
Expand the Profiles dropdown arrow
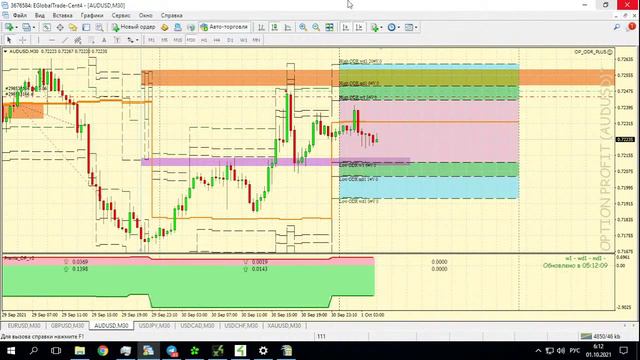(x=33, y=27)
